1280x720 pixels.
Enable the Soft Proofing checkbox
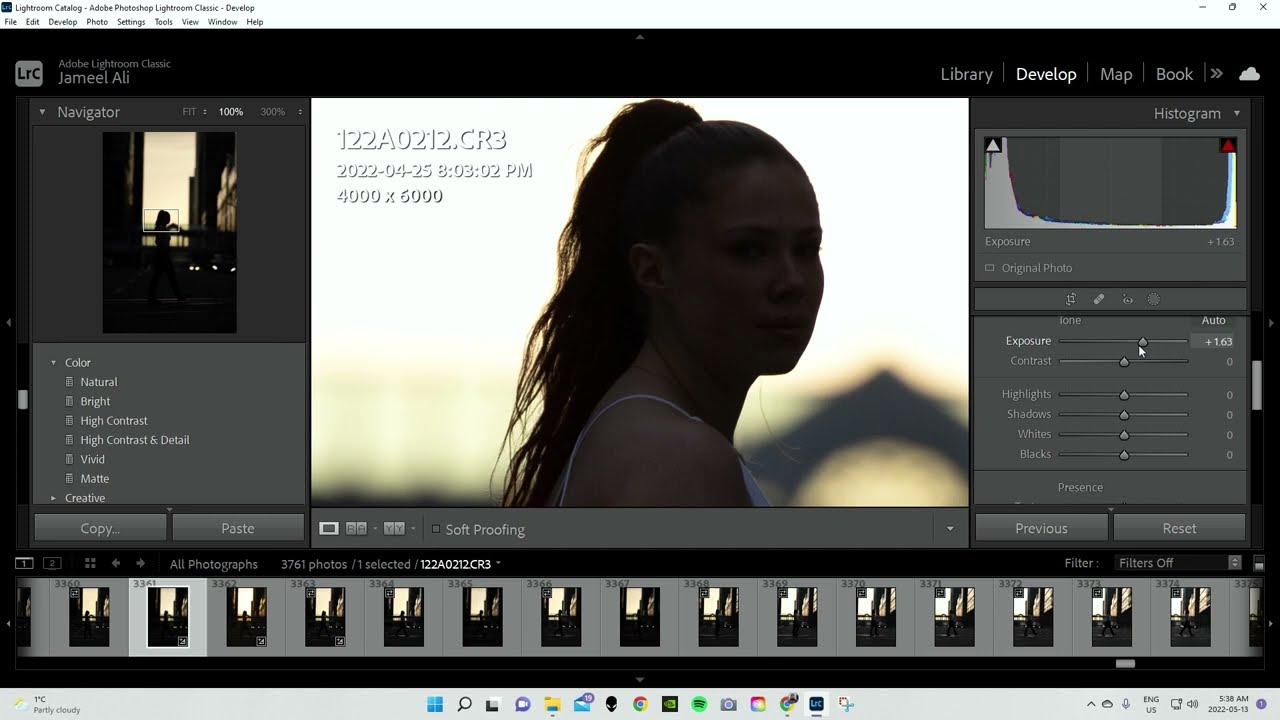(x=436, y=529)
